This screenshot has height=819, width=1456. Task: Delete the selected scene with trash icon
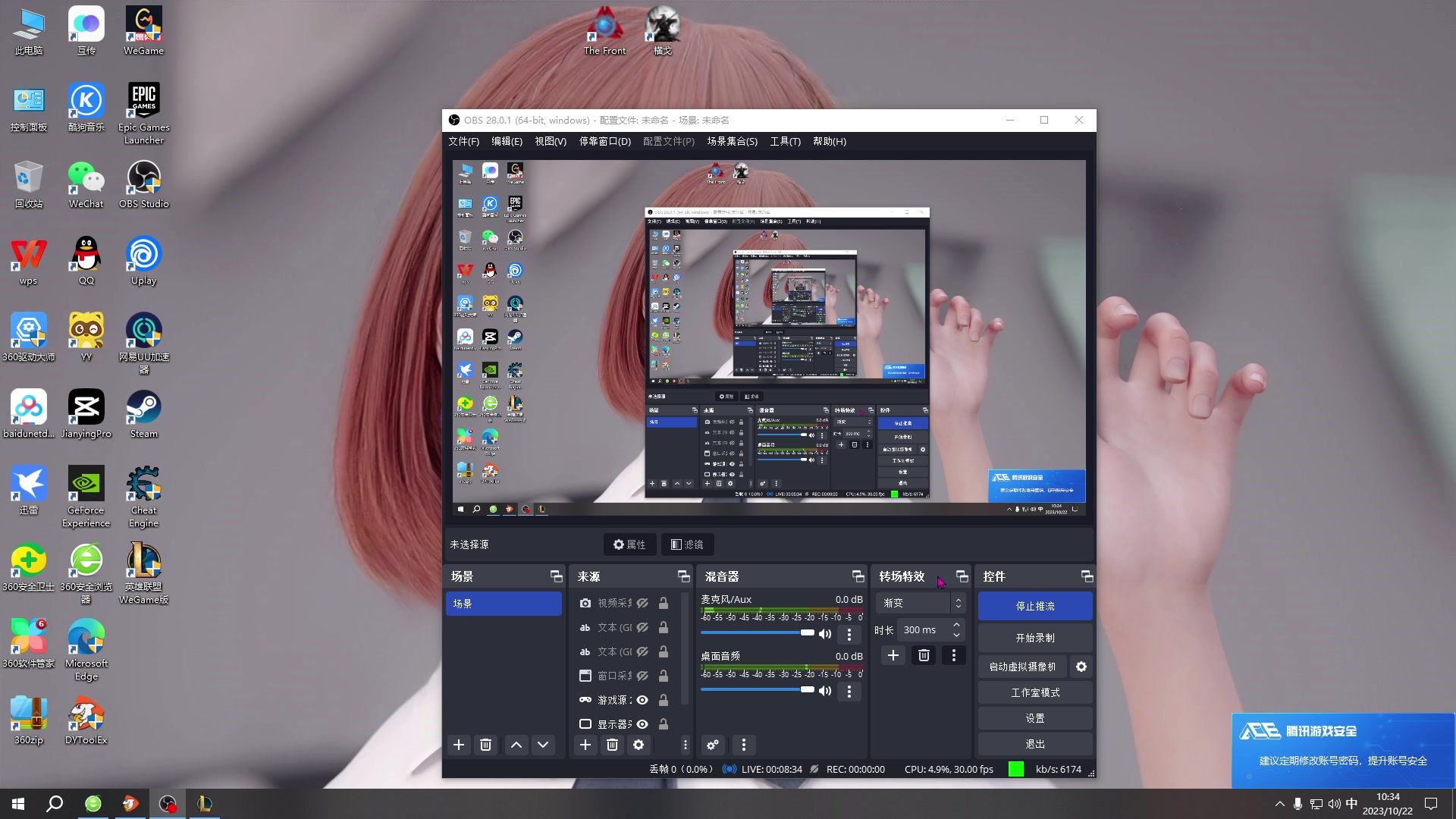pyautogui.click(x=486, y=745)
